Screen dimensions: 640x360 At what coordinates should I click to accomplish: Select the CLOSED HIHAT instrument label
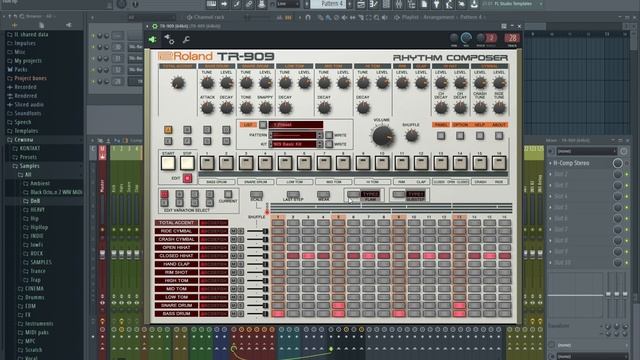pos(176,256)
